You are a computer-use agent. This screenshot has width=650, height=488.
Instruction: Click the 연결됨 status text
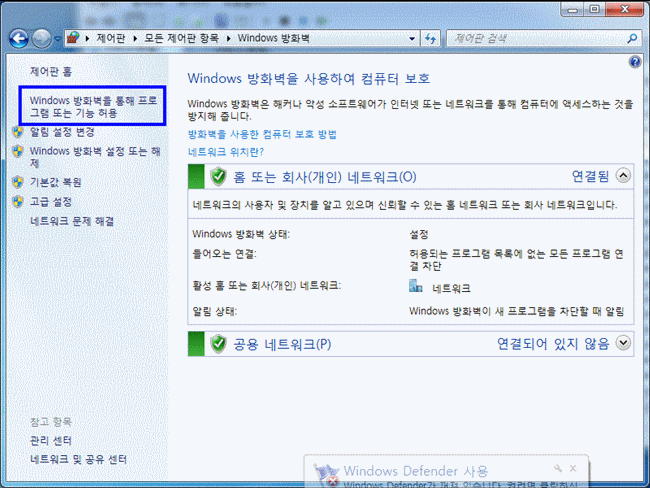click(x=590, y=176)
